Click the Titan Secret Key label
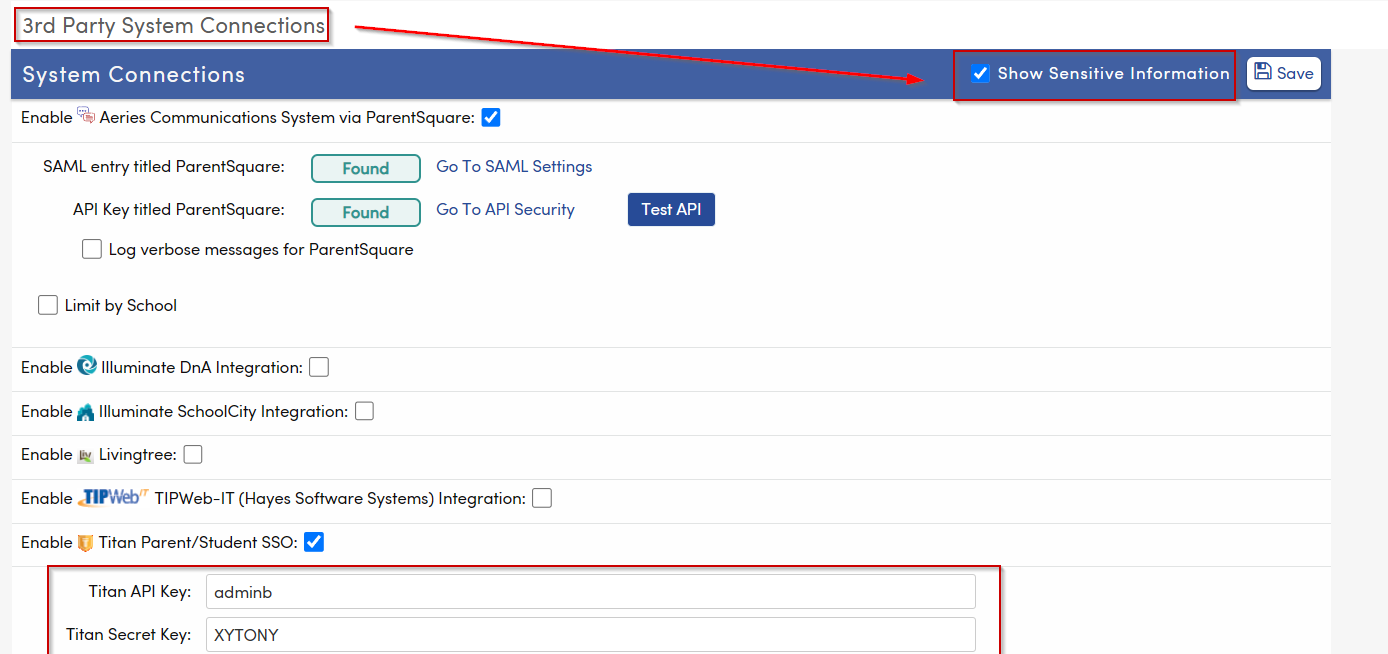Image resolution: width=1388 pixels, height=654 pixels. coord(129,634)
